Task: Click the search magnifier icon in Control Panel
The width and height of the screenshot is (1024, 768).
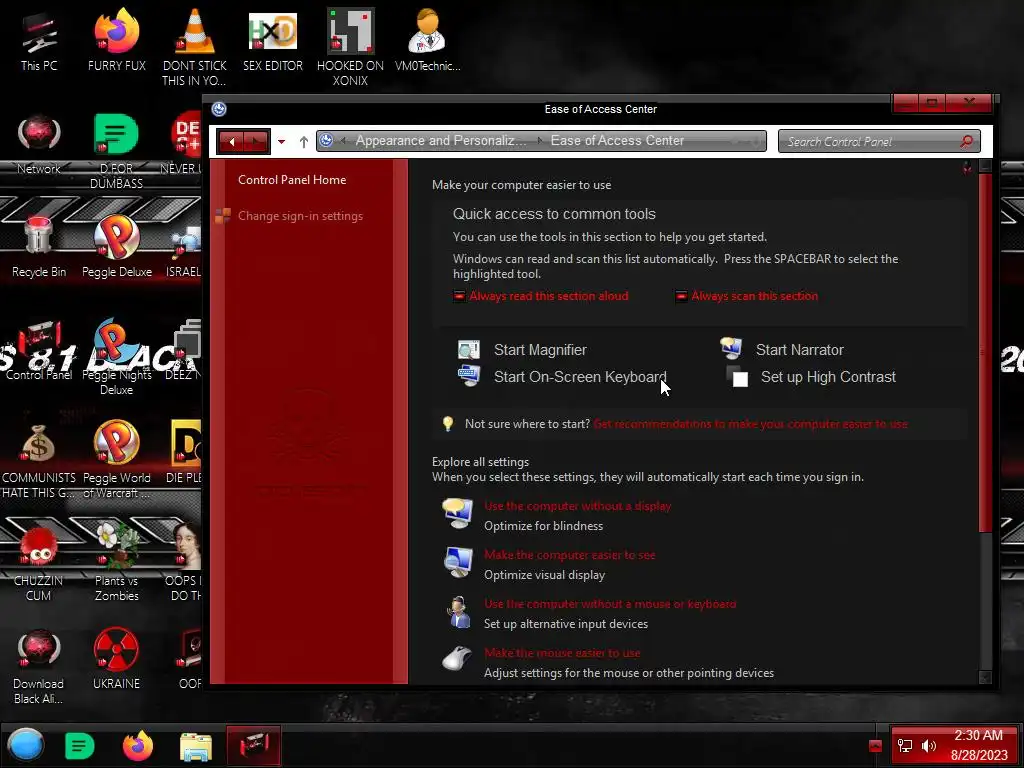Action: (x=967, y=141)
